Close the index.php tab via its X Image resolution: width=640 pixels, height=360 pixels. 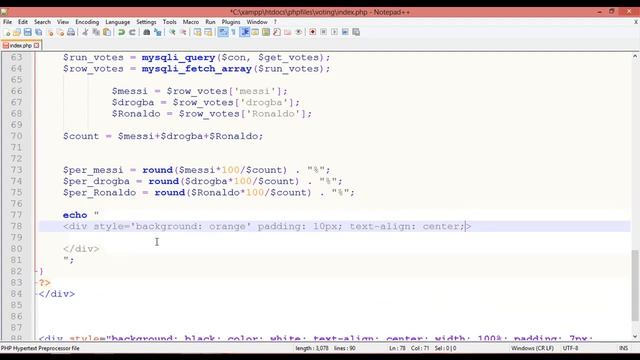click(37, 45)
